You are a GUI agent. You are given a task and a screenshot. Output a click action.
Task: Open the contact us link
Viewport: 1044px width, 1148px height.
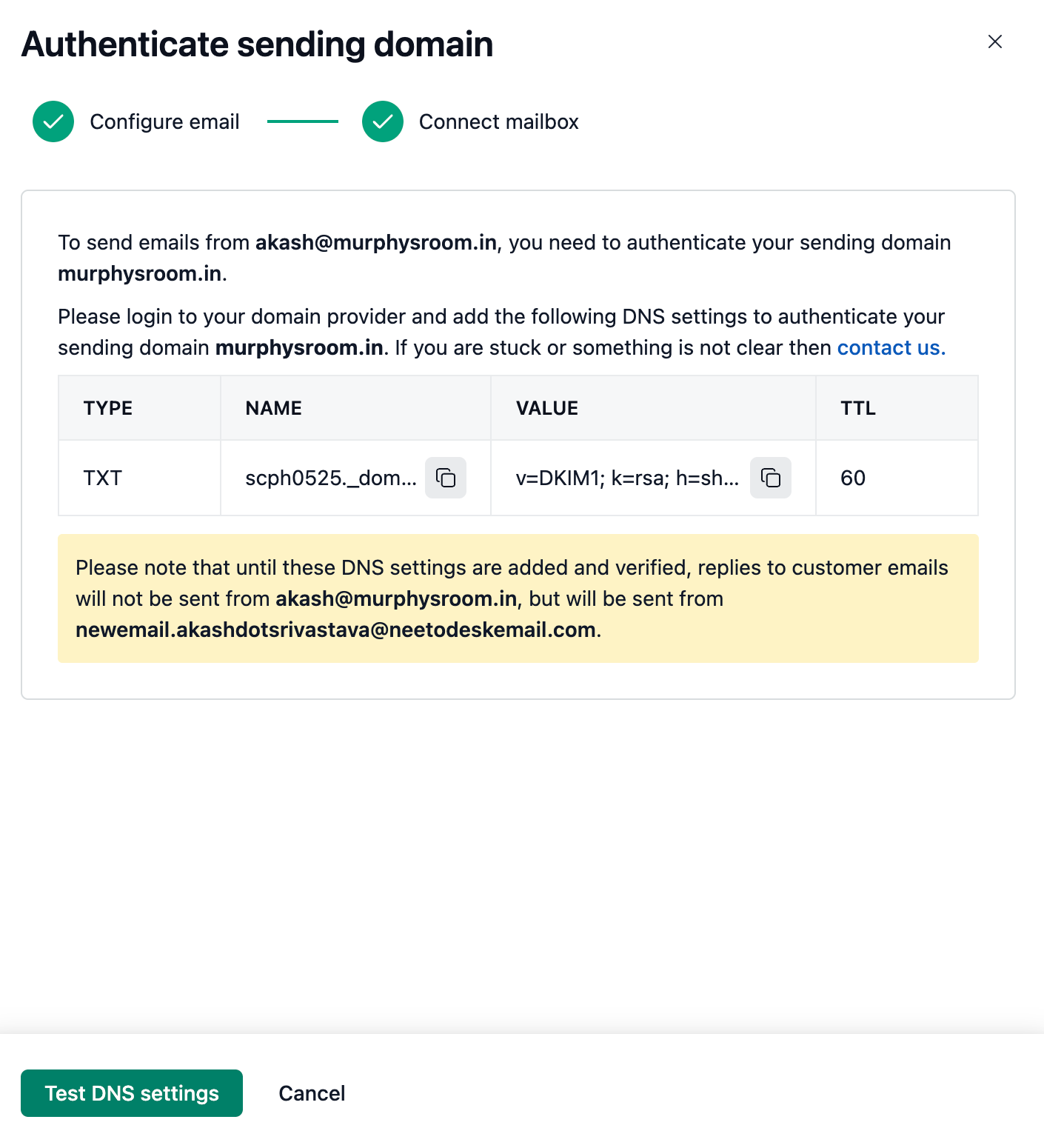(x=891, y=347)
